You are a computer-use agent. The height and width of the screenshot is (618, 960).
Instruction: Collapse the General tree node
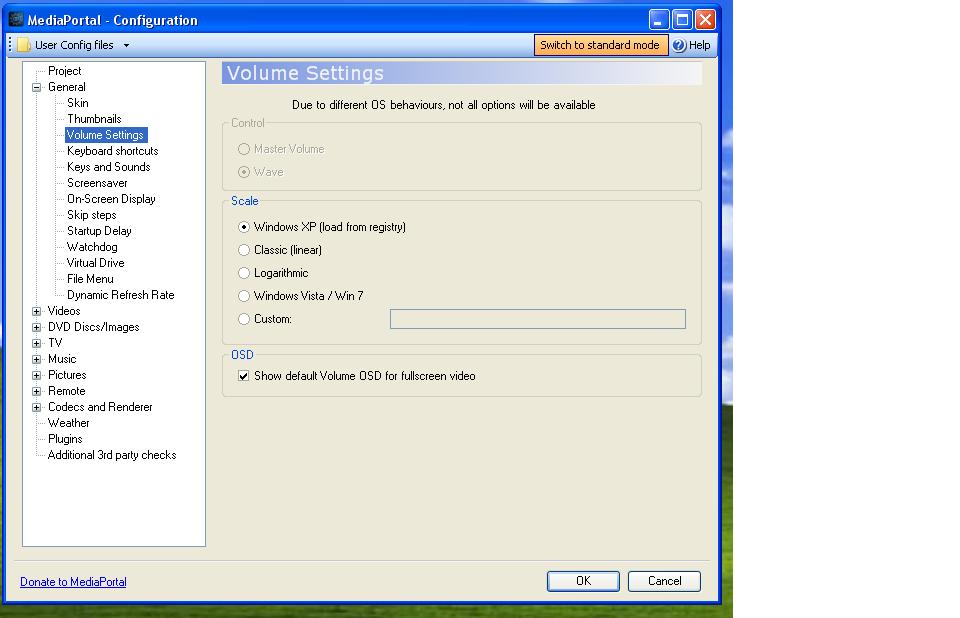[x=37, y=88]
